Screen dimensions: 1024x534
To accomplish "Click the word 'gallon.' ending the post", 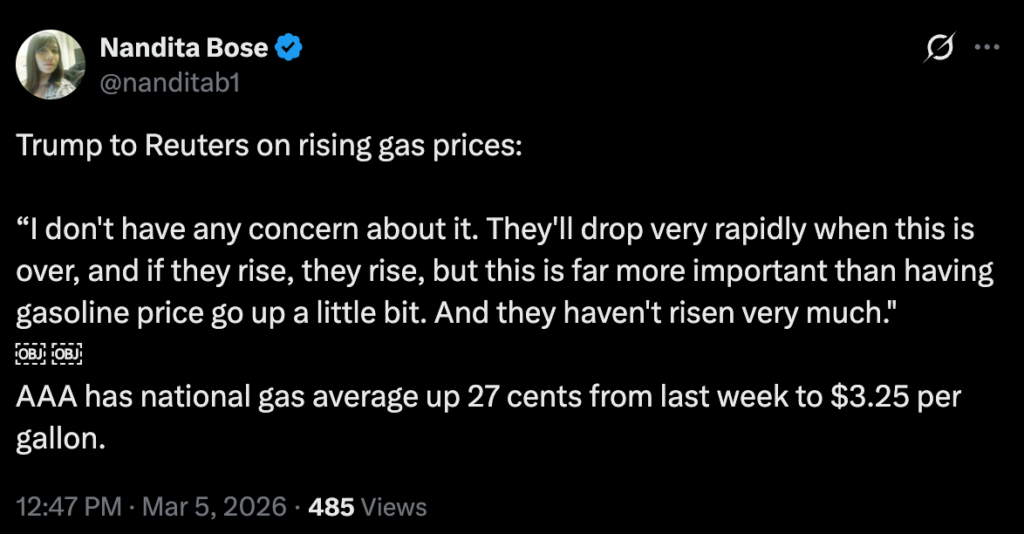I will [61, 439].
